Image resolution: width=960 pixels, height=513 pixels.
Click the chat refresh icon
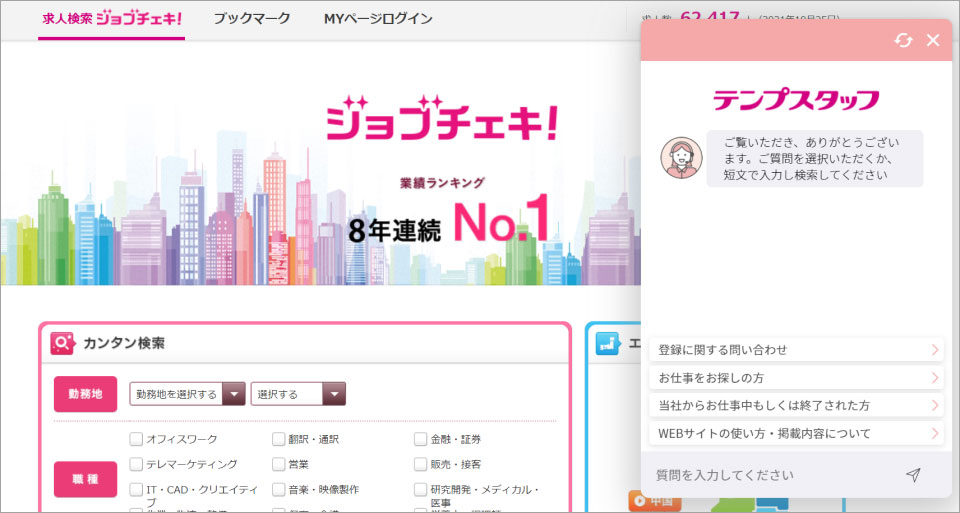[903, 40]
